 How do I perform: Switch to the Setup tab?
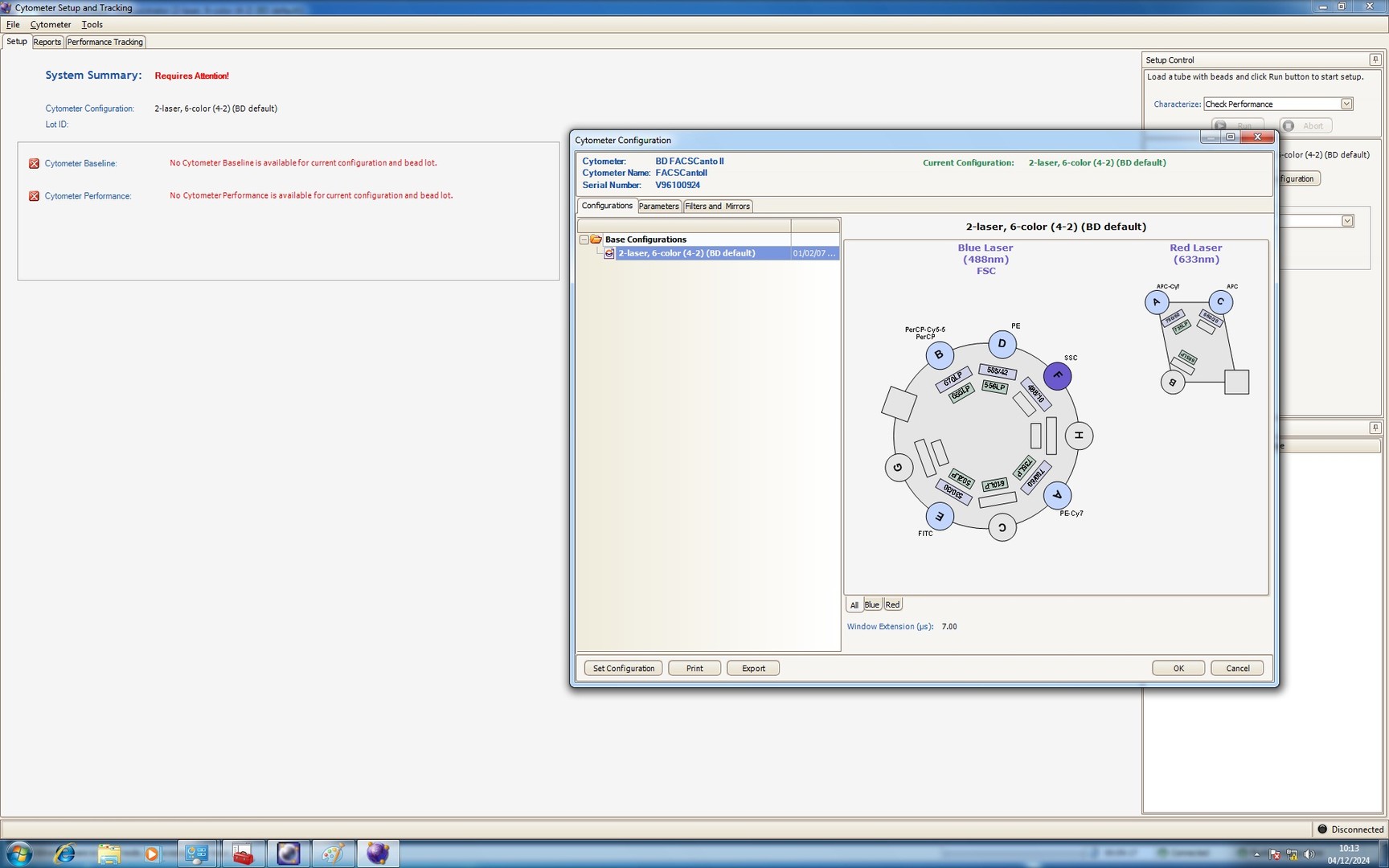16,42
